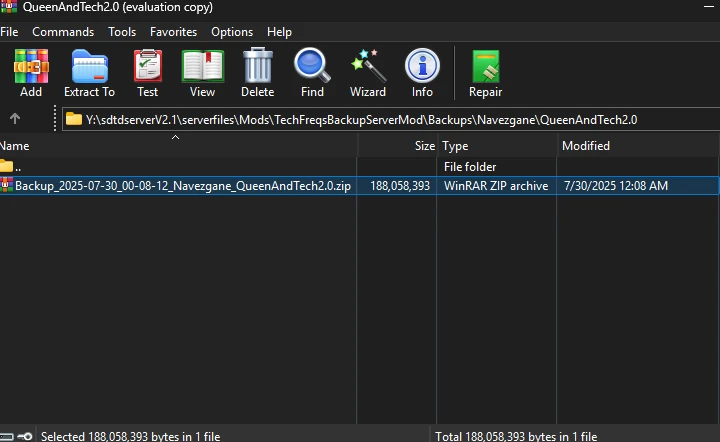720x442 pixels.
Task: Click the Add archive toolbar icon
Action: point(31,67)
